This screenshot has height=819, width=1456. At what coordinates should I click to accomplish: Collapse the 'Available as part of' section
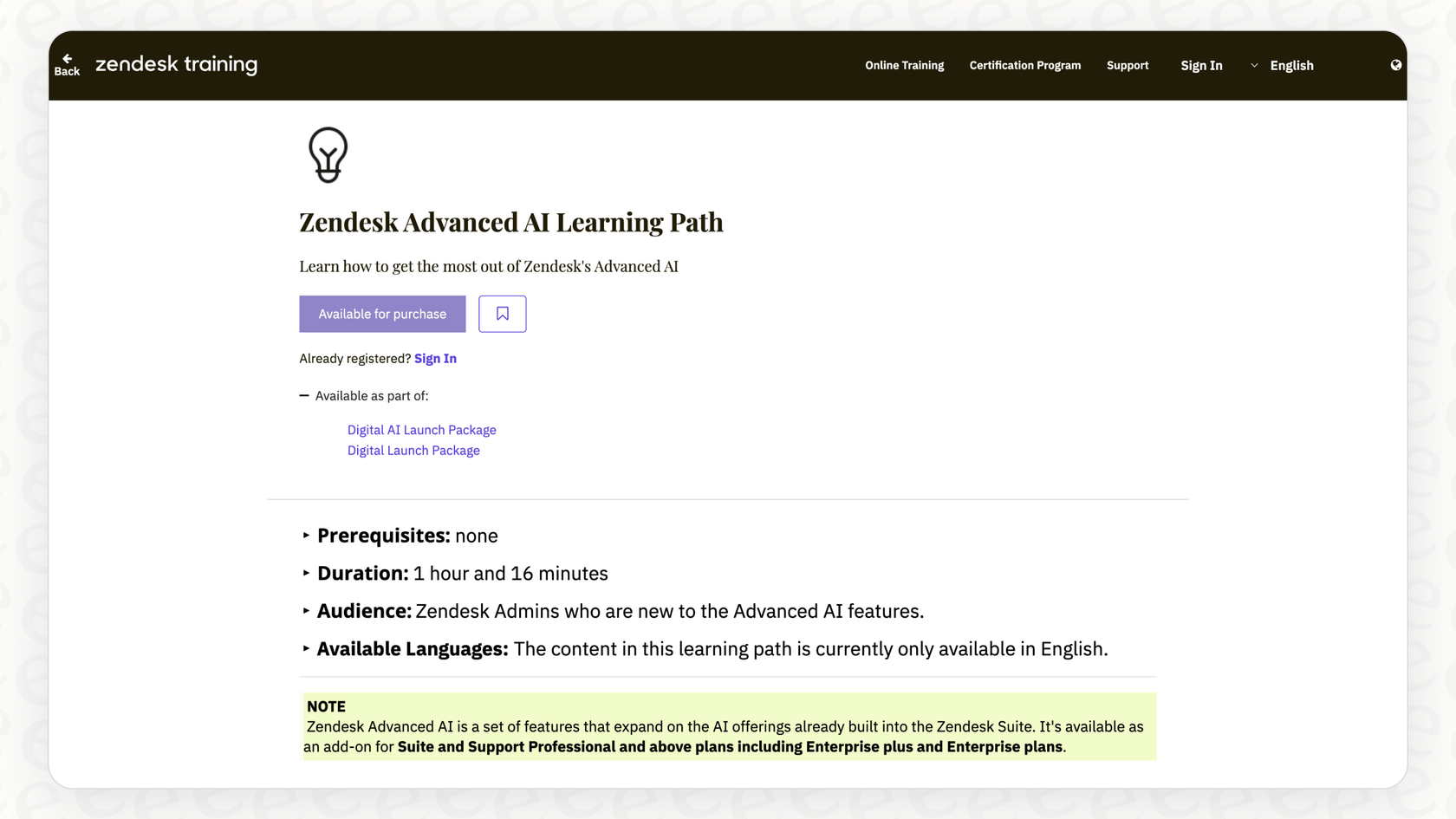(x=303, y=395)
